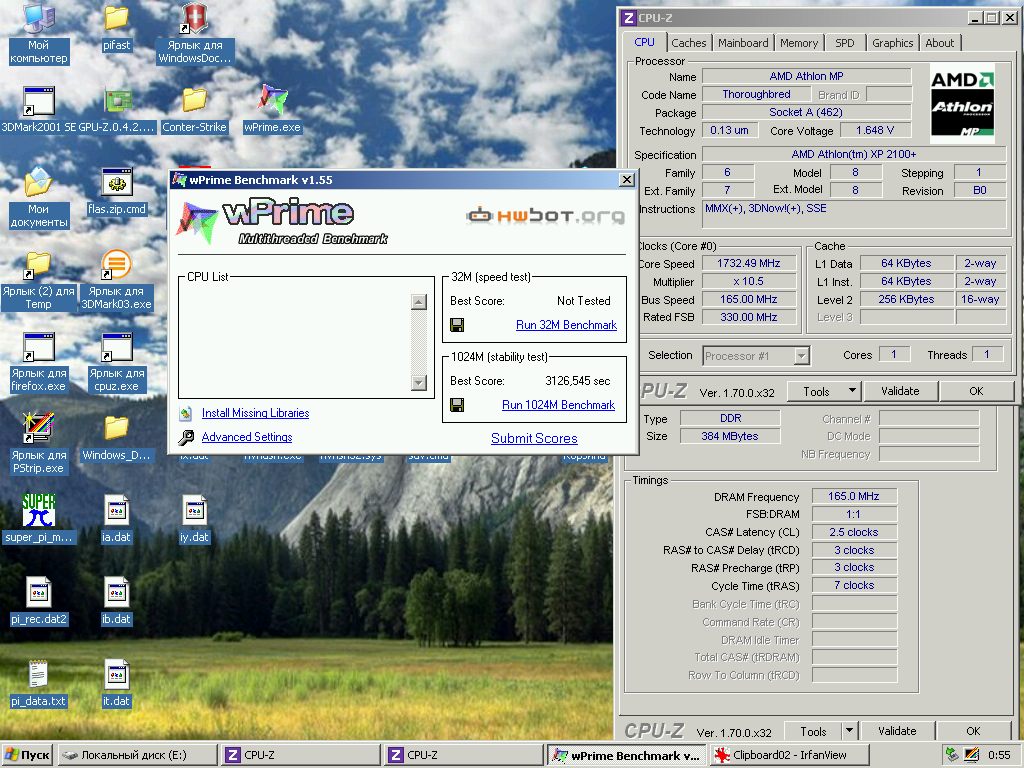The width and height of the screenshot is (1024, 768).
Task: Activate the Clipboard02 - IrfanView taskbar button
Action: click(x=790, y=755)
